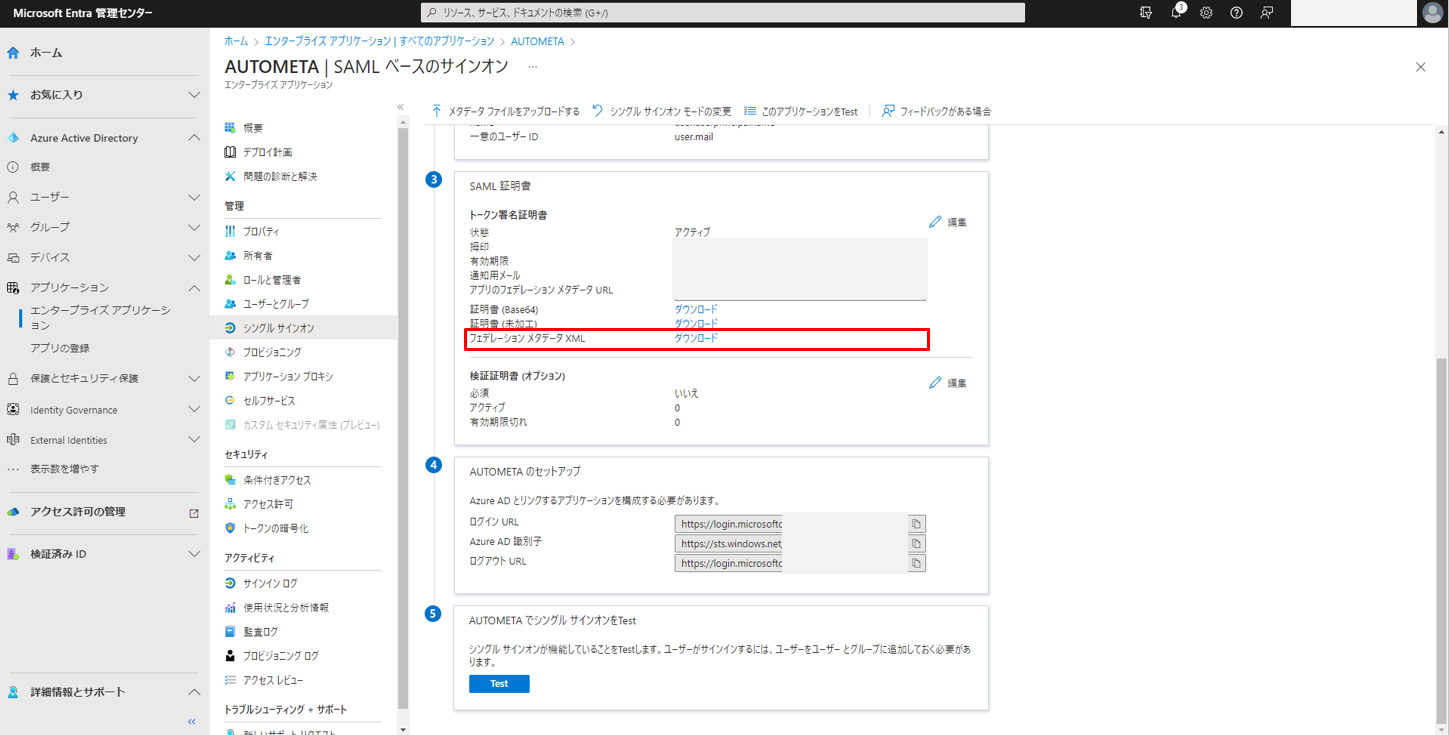Open the notifications bell icon
The height and width of the screenshot is (735, 1449).
1176,13
